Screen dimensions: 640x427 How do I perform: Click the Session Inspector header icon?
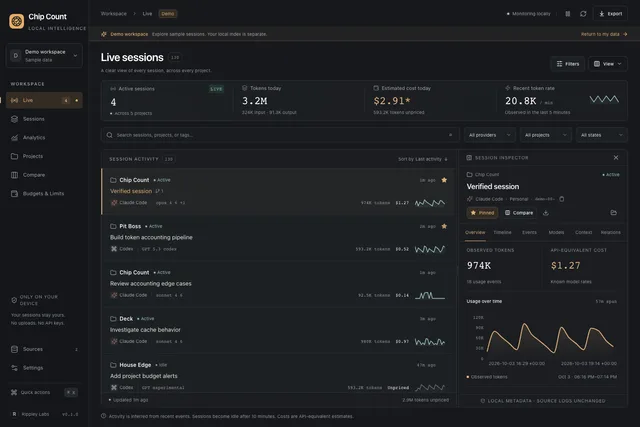pyautogui.click(x=469, y=158)
